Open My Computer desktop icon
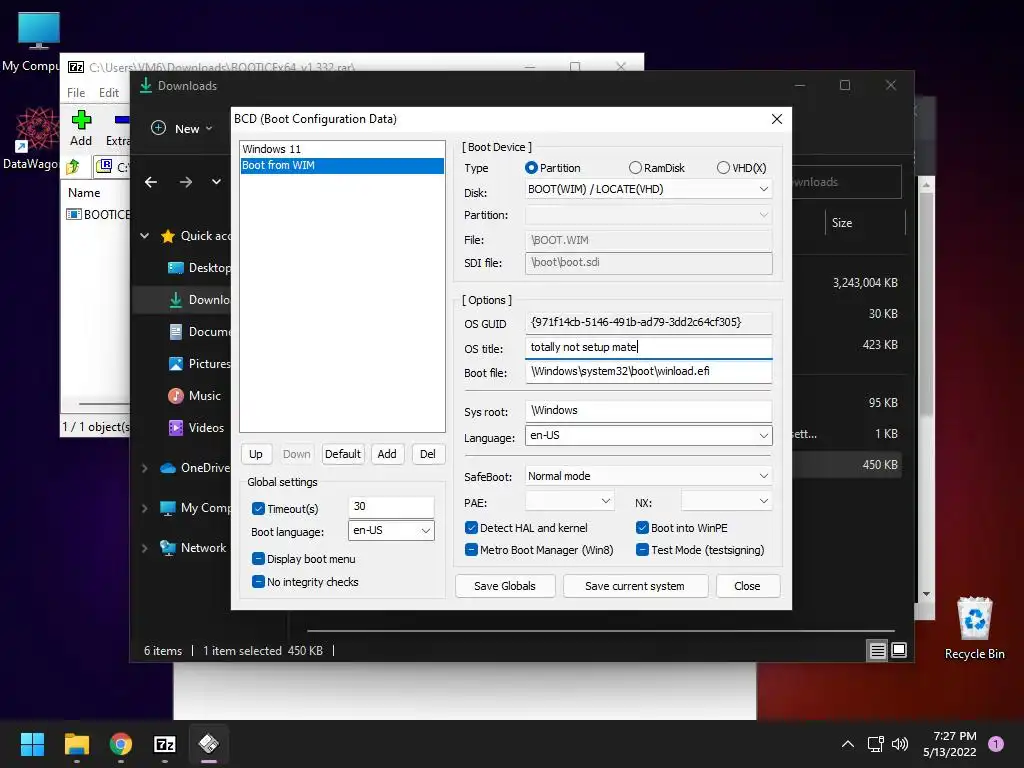Image resolution: width=1024 pixels, height=768 pixels. click(38, 40)
